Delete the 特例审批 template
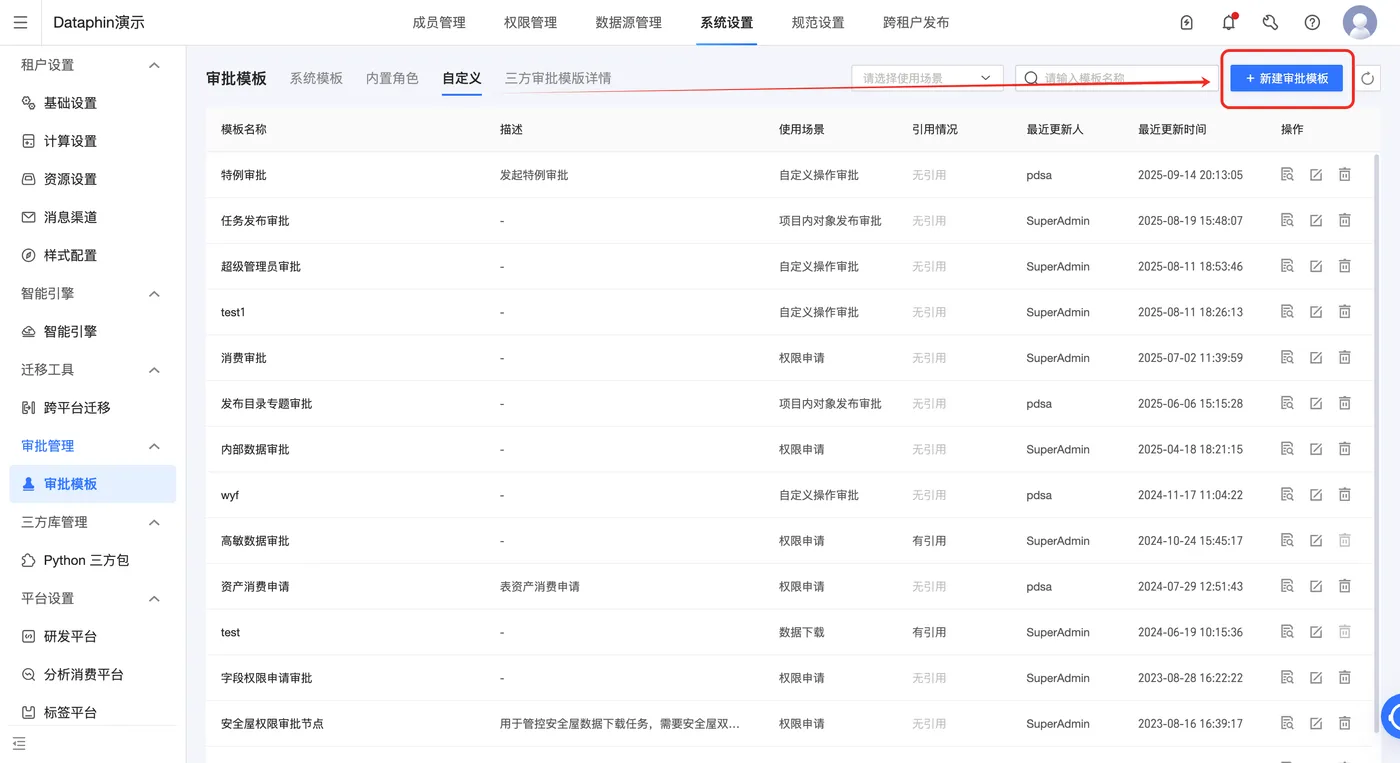 (x=1345, y=175)
